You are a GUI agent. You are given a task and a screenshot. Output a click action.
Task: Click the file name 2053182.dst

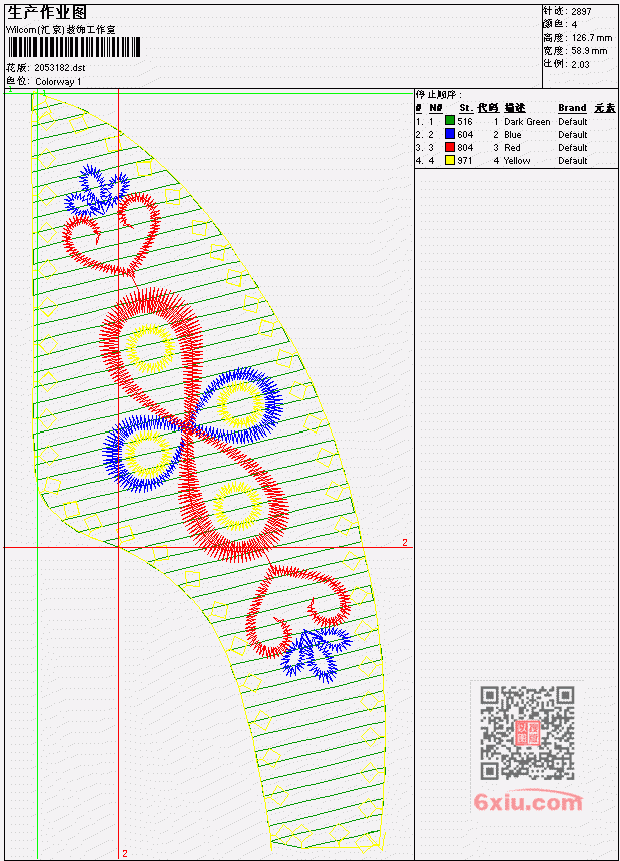click(x=59, y=68)
